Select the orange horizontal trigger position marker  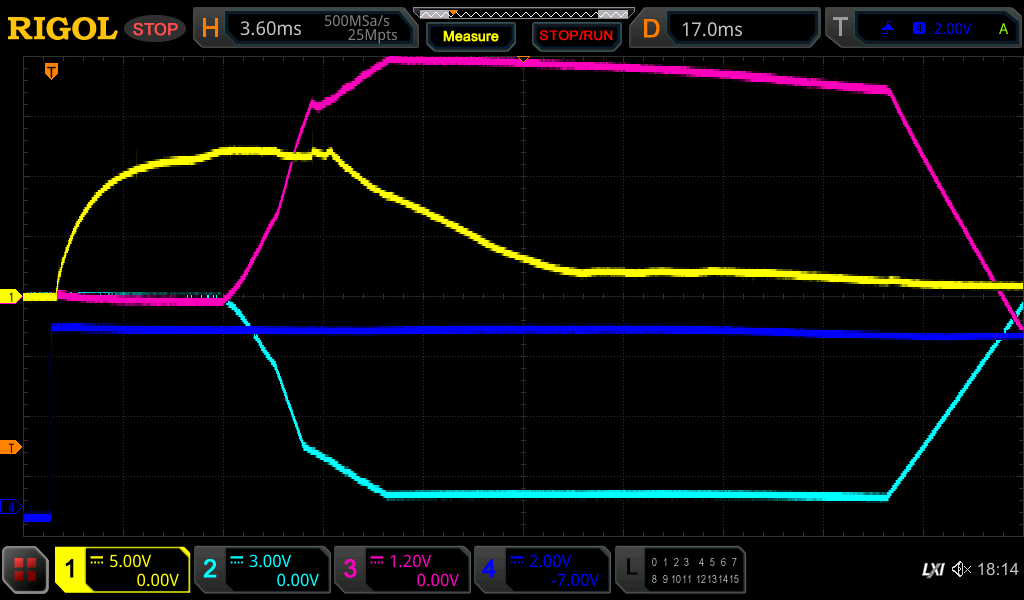point(51,71)
